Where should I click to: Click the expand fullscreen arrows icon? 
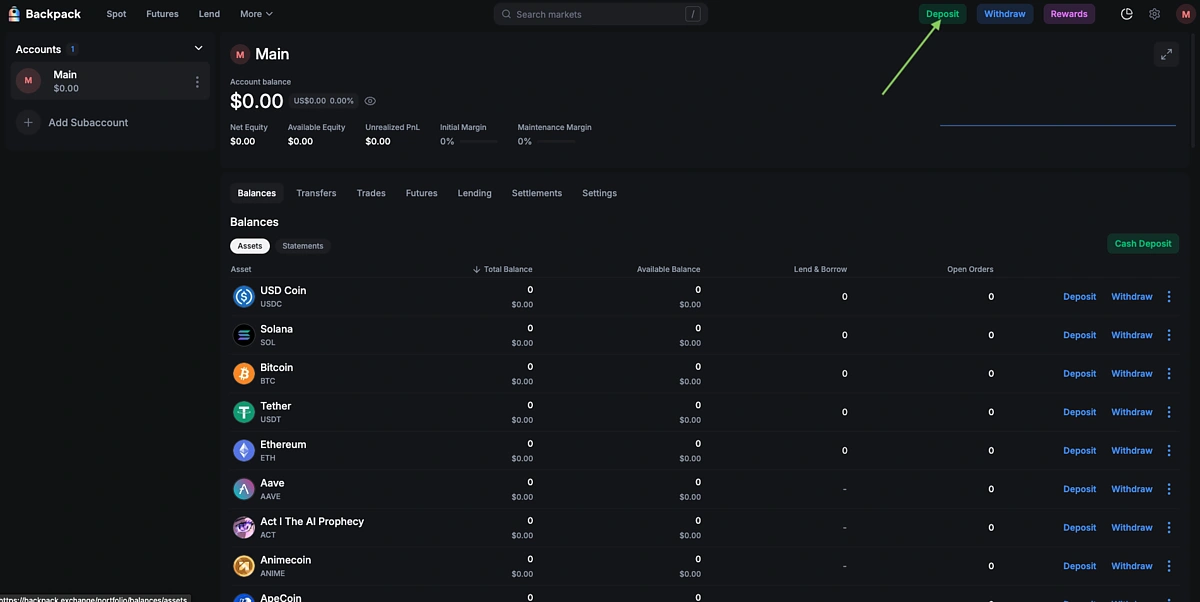tap(1166, 55)
